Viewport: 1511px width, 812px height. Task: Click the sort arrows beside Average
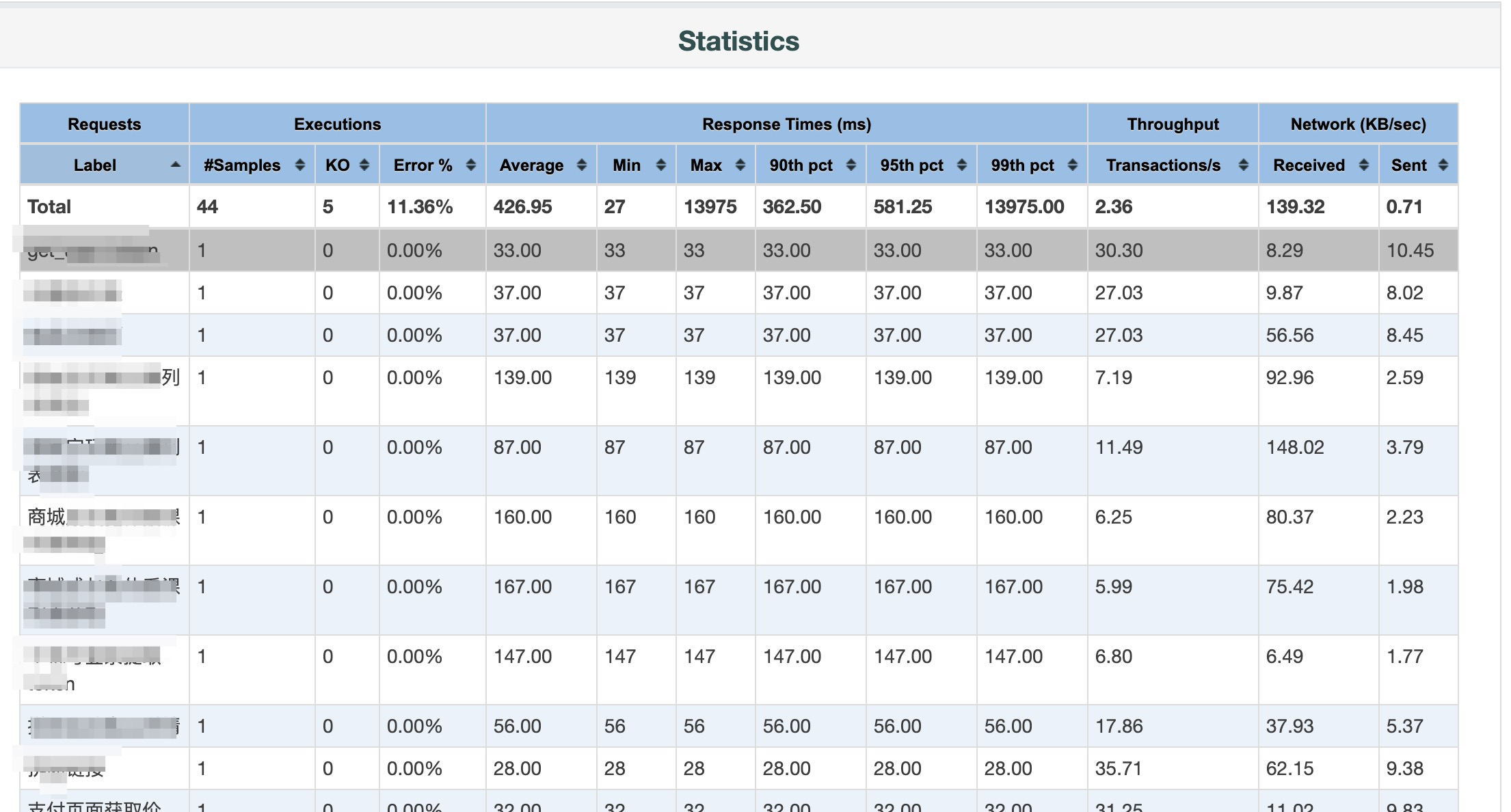click(581, 165)
